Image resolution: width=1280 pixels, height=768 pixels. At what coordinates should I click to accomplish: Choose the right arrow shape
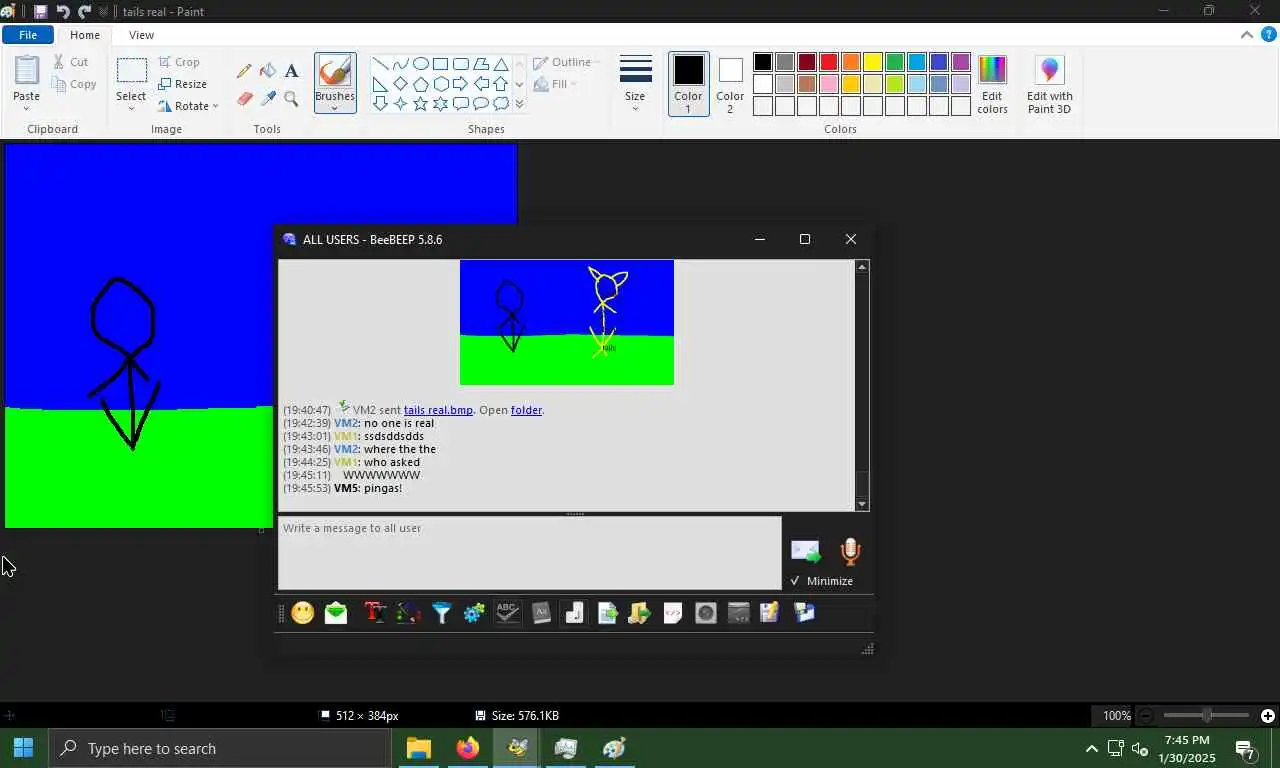click(x=460, y=83)
